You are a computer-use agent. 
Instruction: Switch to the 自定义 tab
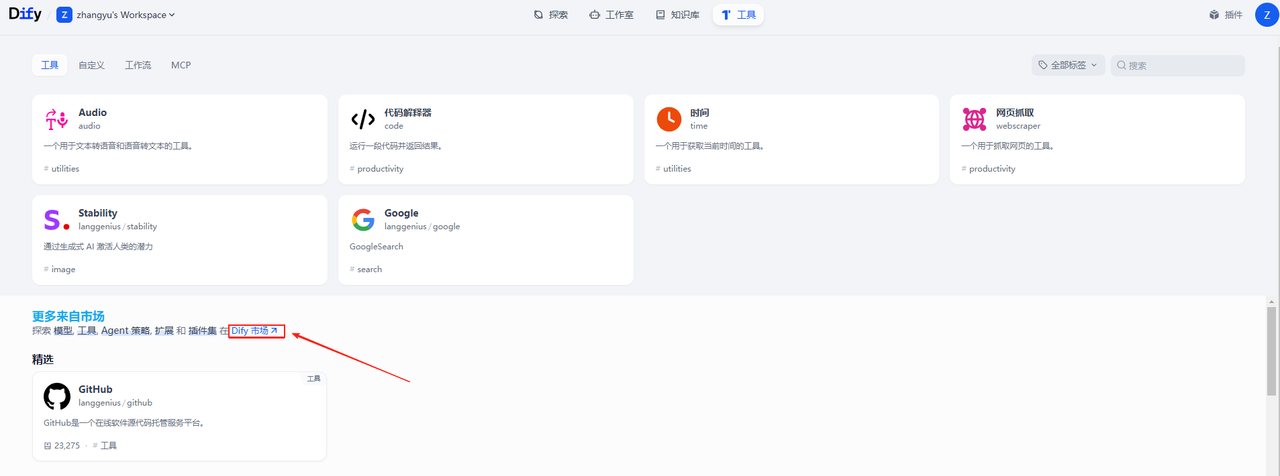click(92, 65)
